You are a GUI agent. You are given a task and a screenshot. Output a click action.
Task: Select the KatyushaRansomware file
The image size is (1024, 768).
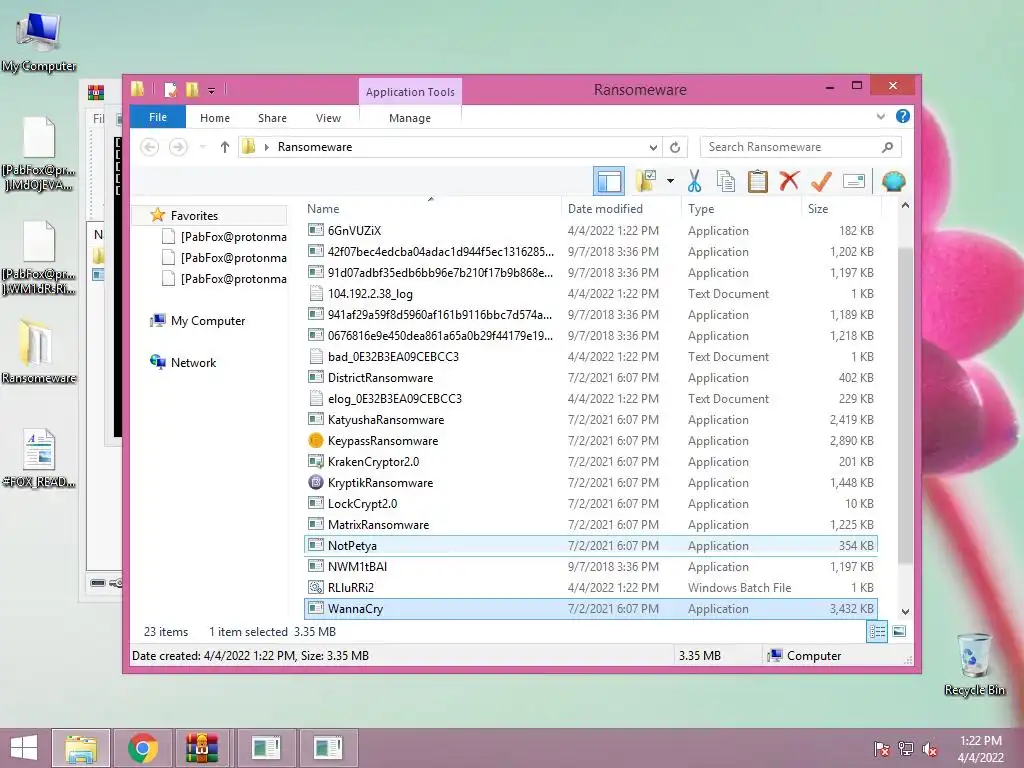coord(590,420)
